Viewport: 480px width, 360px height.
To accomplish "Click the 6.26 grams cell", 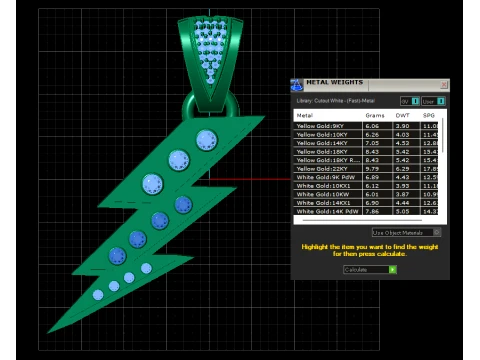I will [x=377, y=135].
